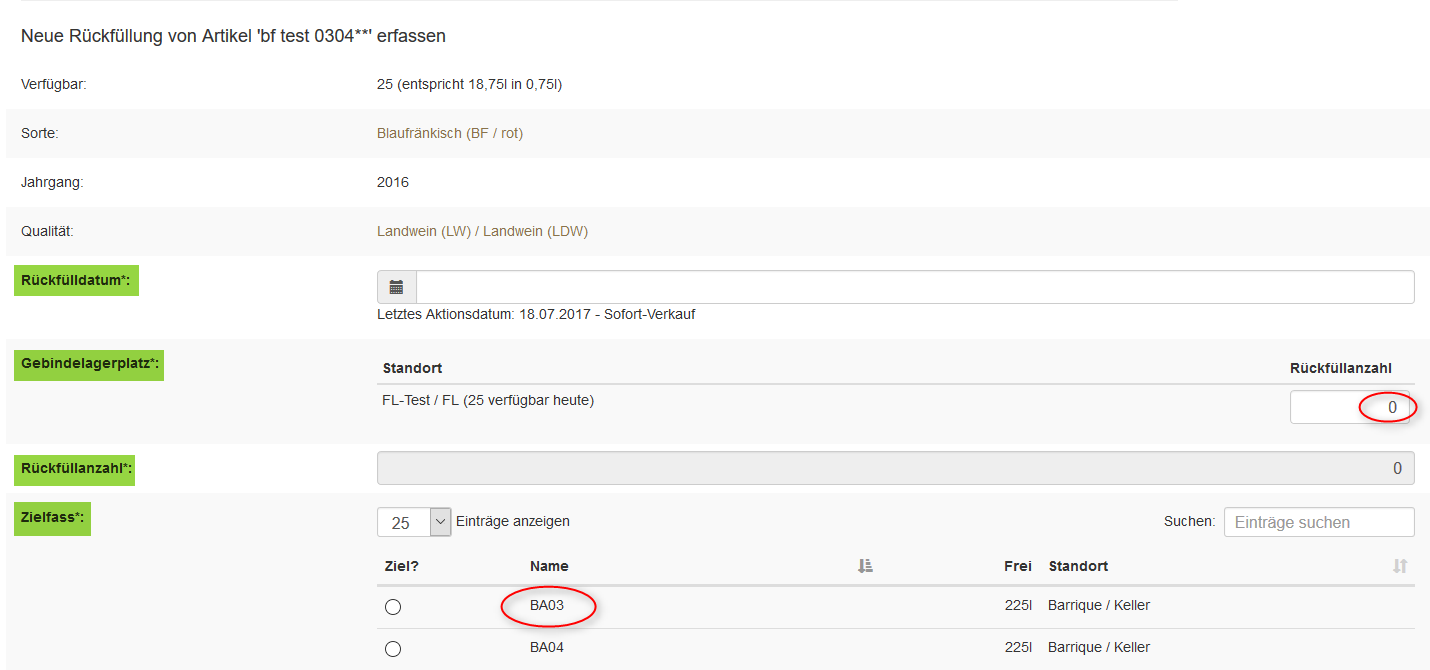Select the BA04 target barrel radio button

(x=393, y=649)
